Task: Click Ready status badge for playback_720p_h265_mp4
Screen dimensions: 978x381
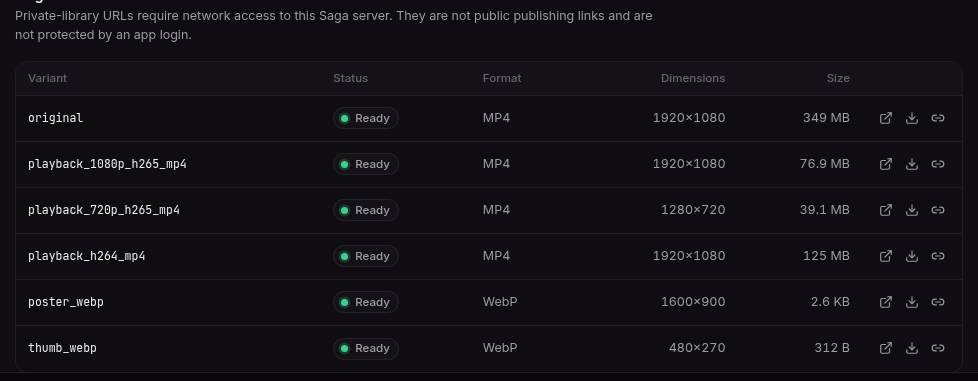Action: (x=366, y=210)
